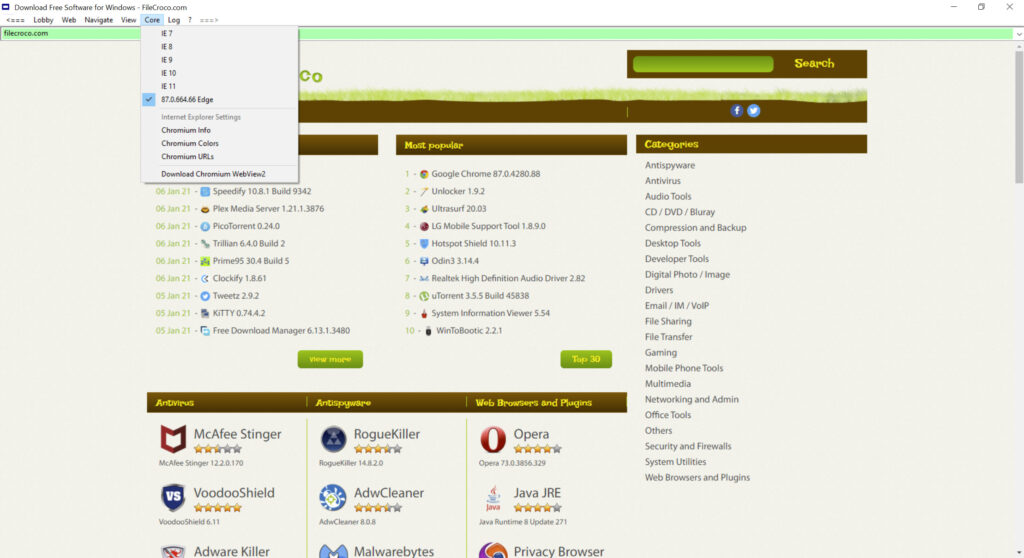Click the VoodooShield logo
The width and height of the screenshot is (1024, 558).
pyautogui.click(x=173, y=497)
